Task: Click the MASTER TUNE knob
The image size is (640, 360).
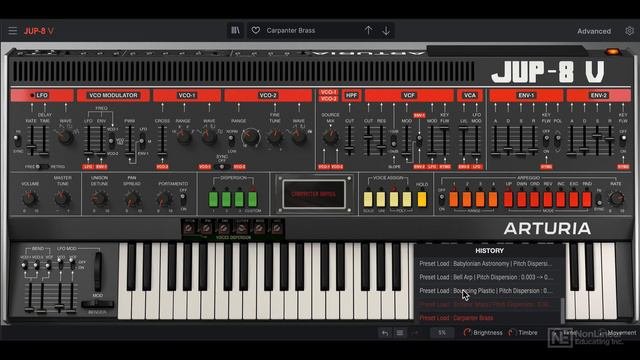Action: point(62,199)
